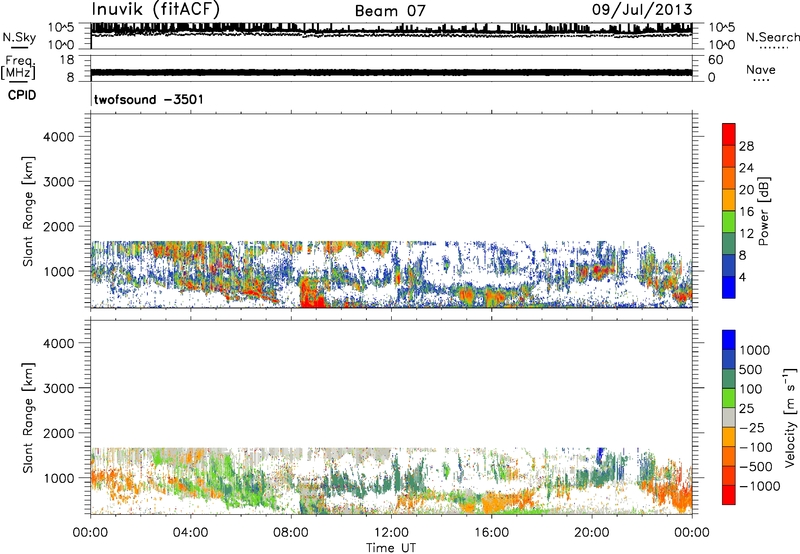Click the 'Beam 07' heading

click(x=390, y=11)
